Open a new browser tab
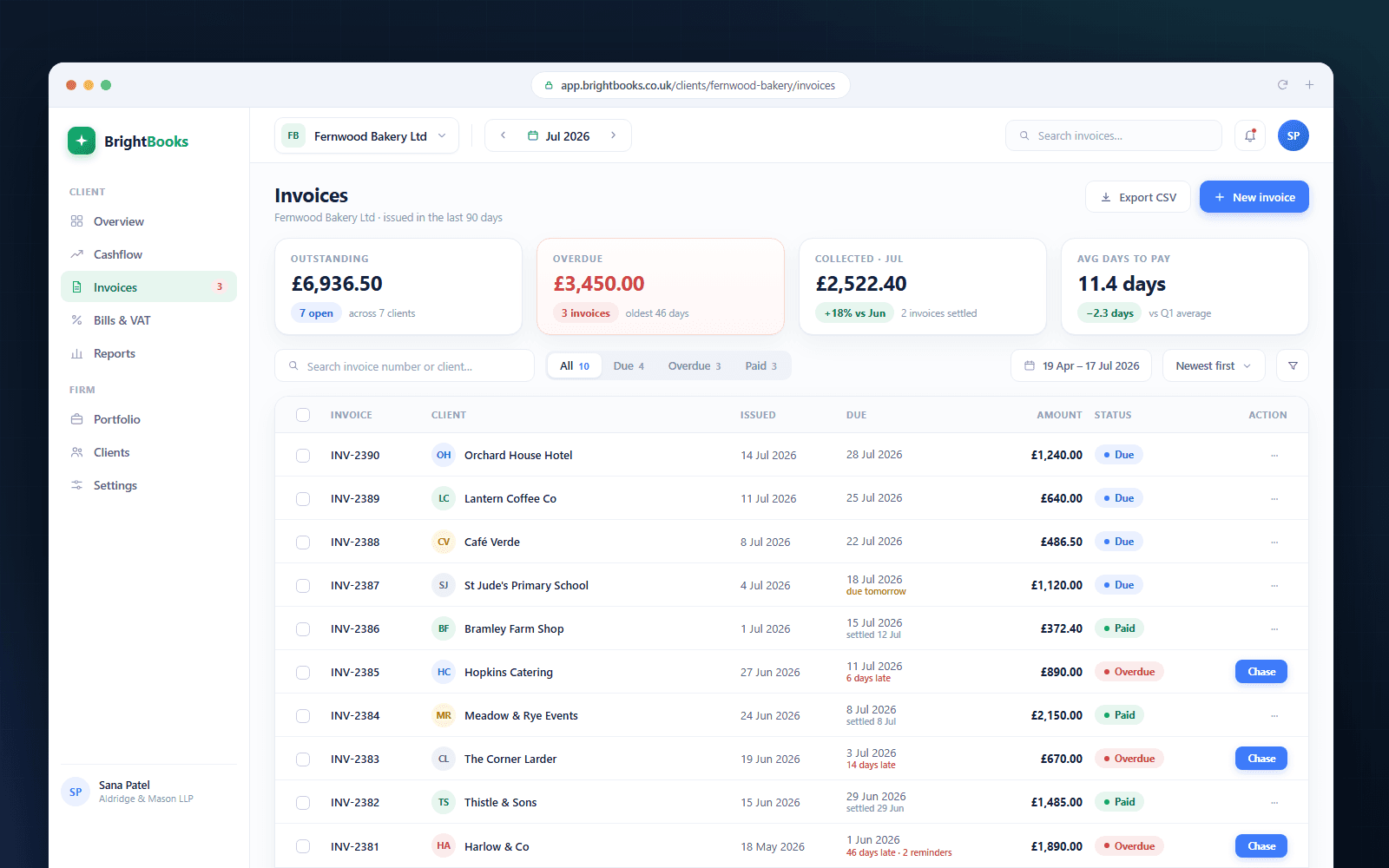 [1309, 85]
